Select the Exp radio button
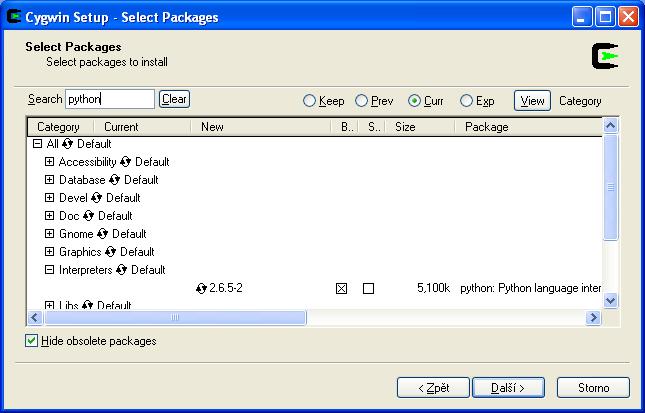This screenshot has height=413, width=645. [x=466, y=101]
